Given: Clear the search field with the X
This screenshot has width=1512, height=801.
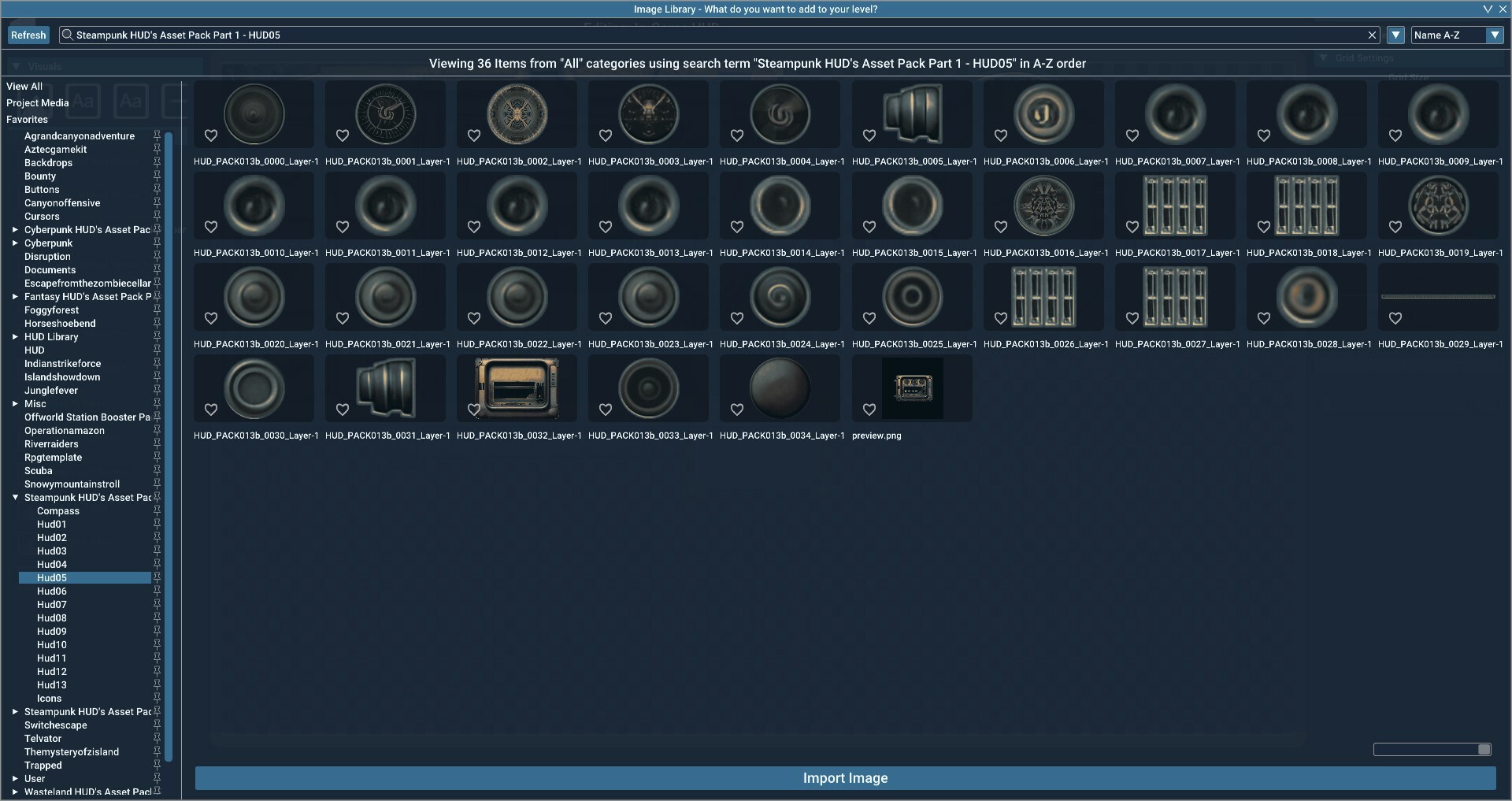Looking at the screenshot, I should click(1373, 35).
